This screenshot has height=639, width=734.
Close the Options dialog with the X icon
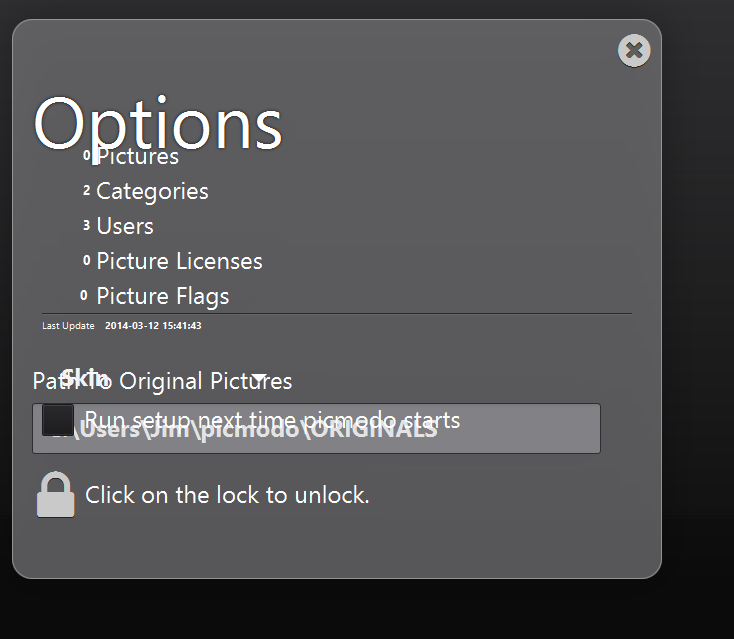(634, 50)
